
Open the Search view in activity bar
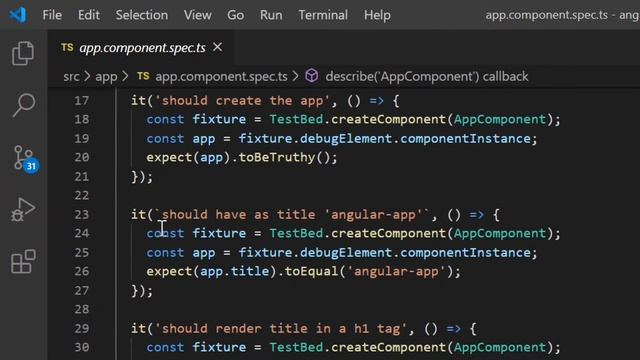click(x=23, y=105)
